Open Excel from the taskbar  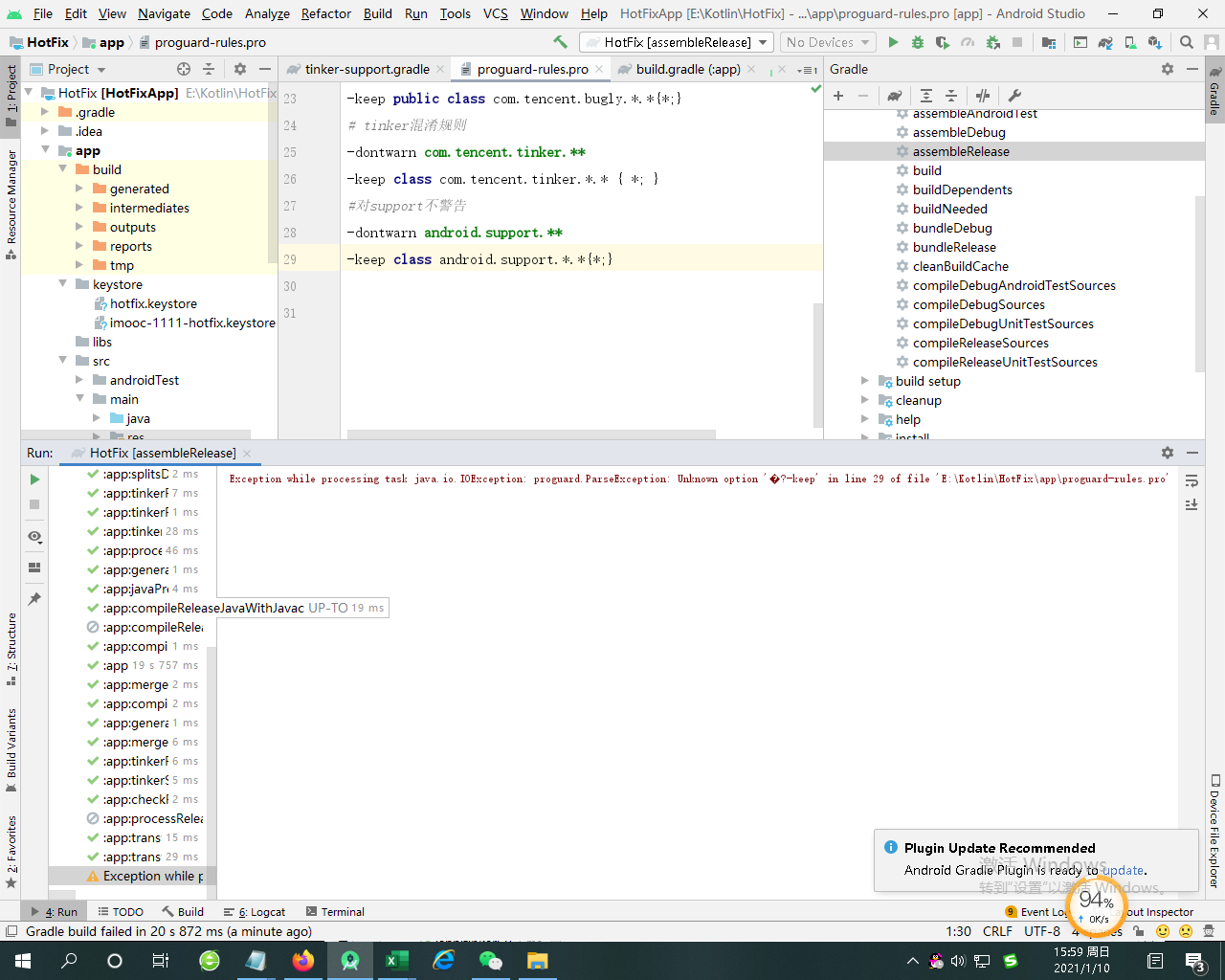pos(397,961)
